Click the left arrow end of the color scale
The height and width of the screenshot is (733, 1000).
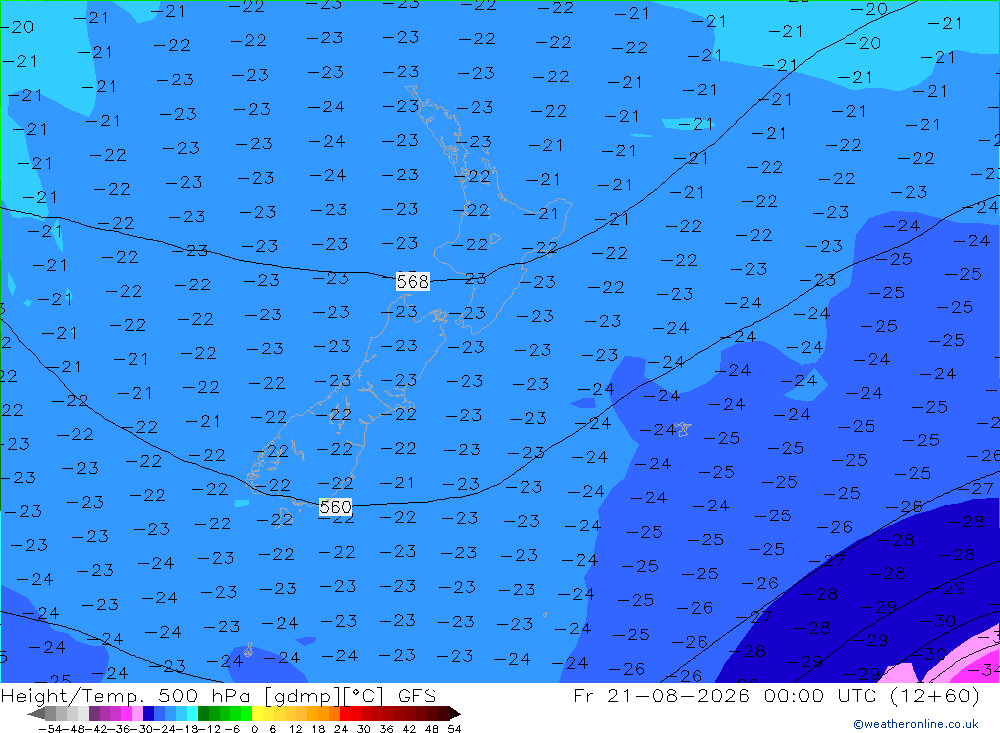pos(36,714)
